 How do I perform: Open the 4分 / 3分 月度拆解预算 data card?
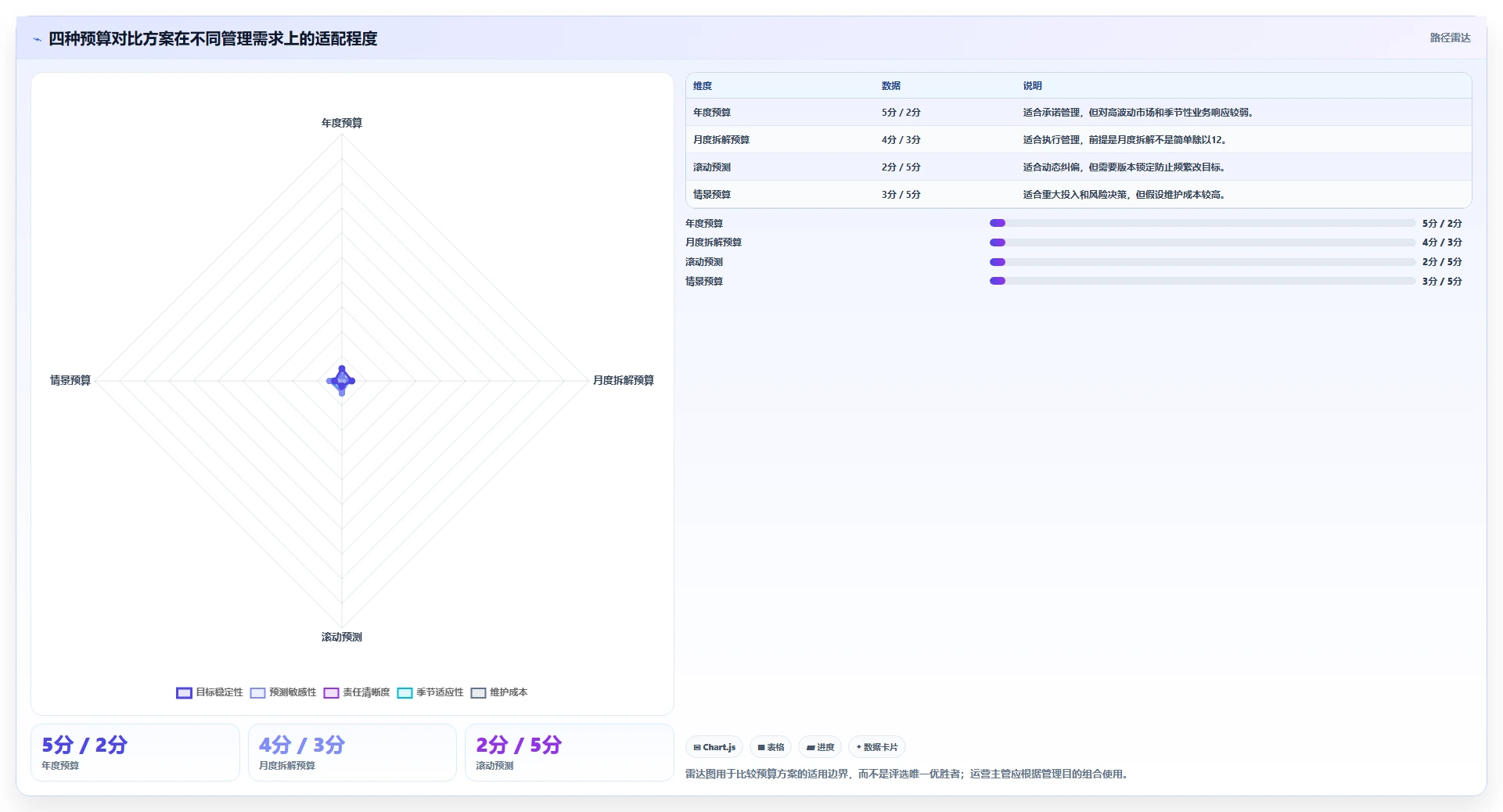click(352, 753)
